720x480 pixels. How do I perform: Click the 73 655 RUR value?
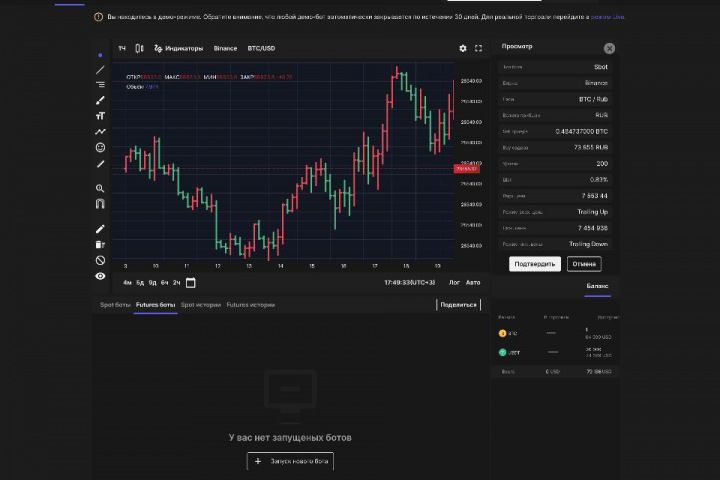pos(591,147)
